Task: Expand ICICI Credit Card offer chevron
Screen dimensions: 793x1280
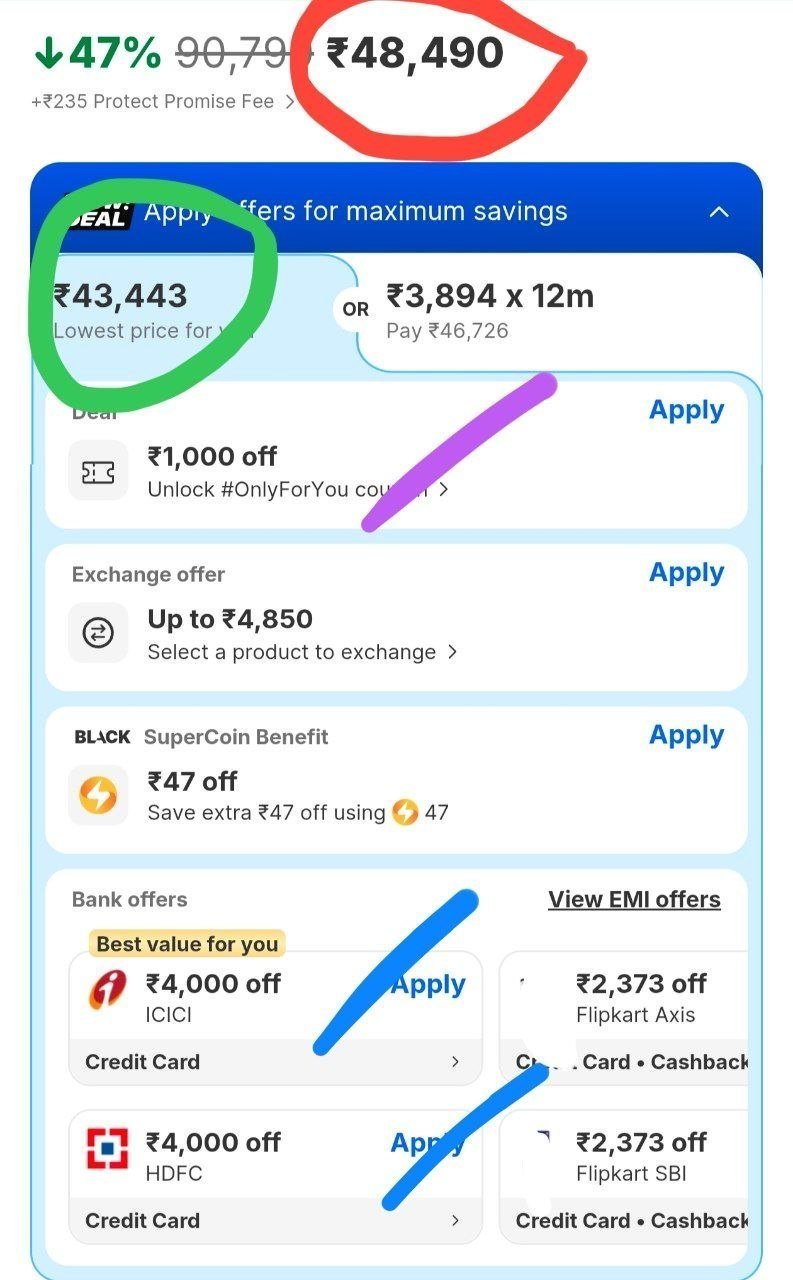Action: pos(455,1062)
